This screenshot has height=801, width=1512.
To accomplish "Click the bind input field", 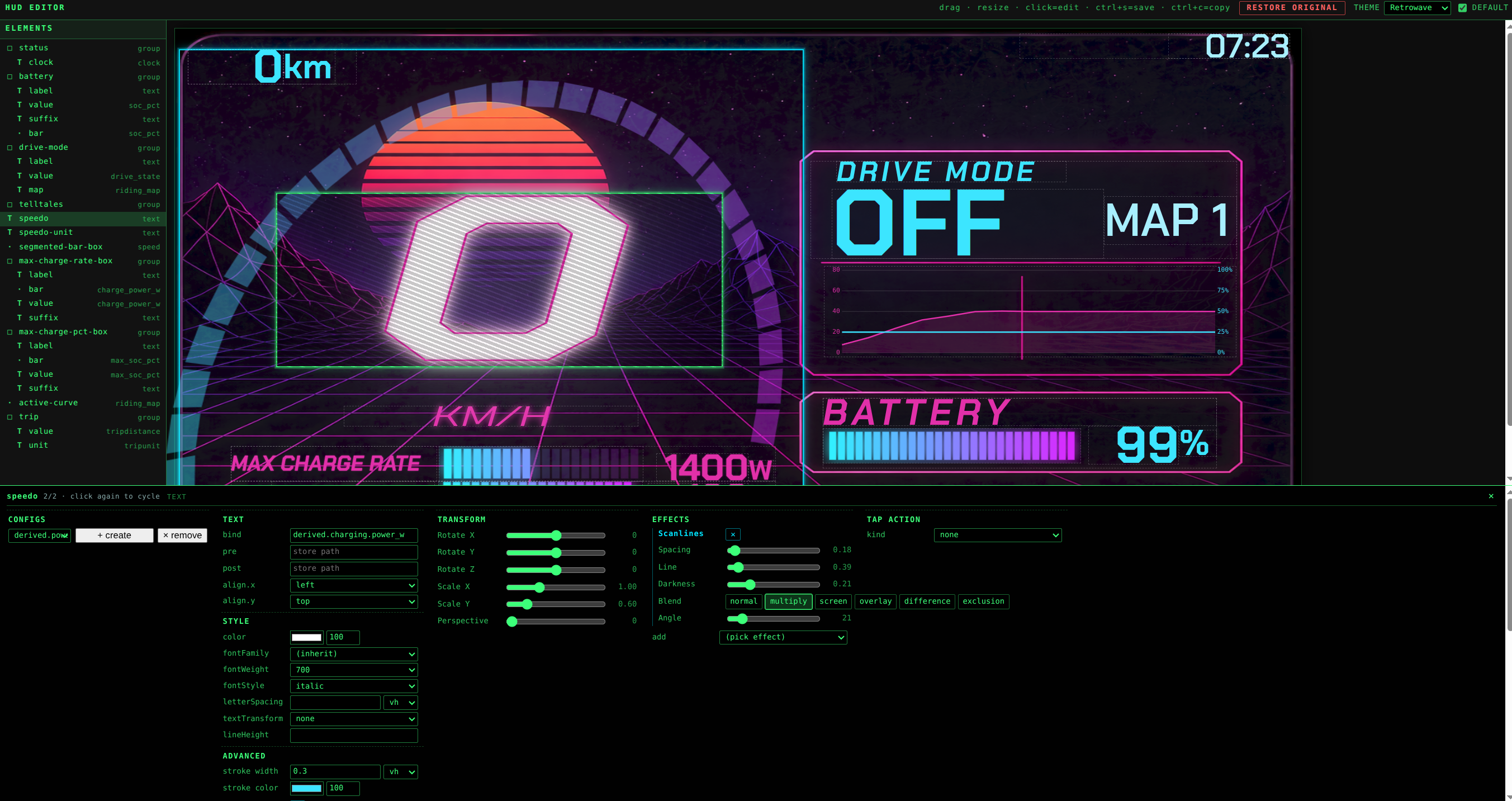I will 354,535.
